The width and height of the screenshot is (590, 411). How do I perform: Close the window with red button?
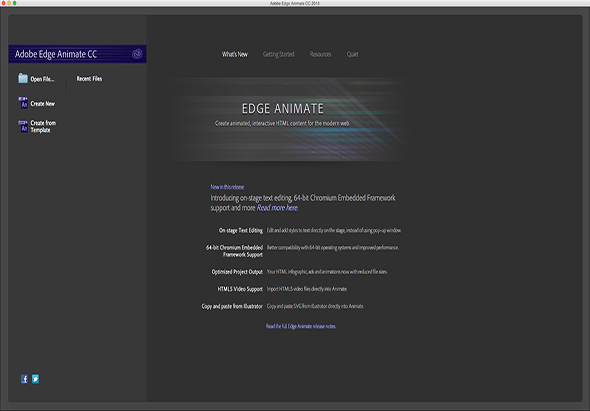pyautogui.click(x=3, y=3)
